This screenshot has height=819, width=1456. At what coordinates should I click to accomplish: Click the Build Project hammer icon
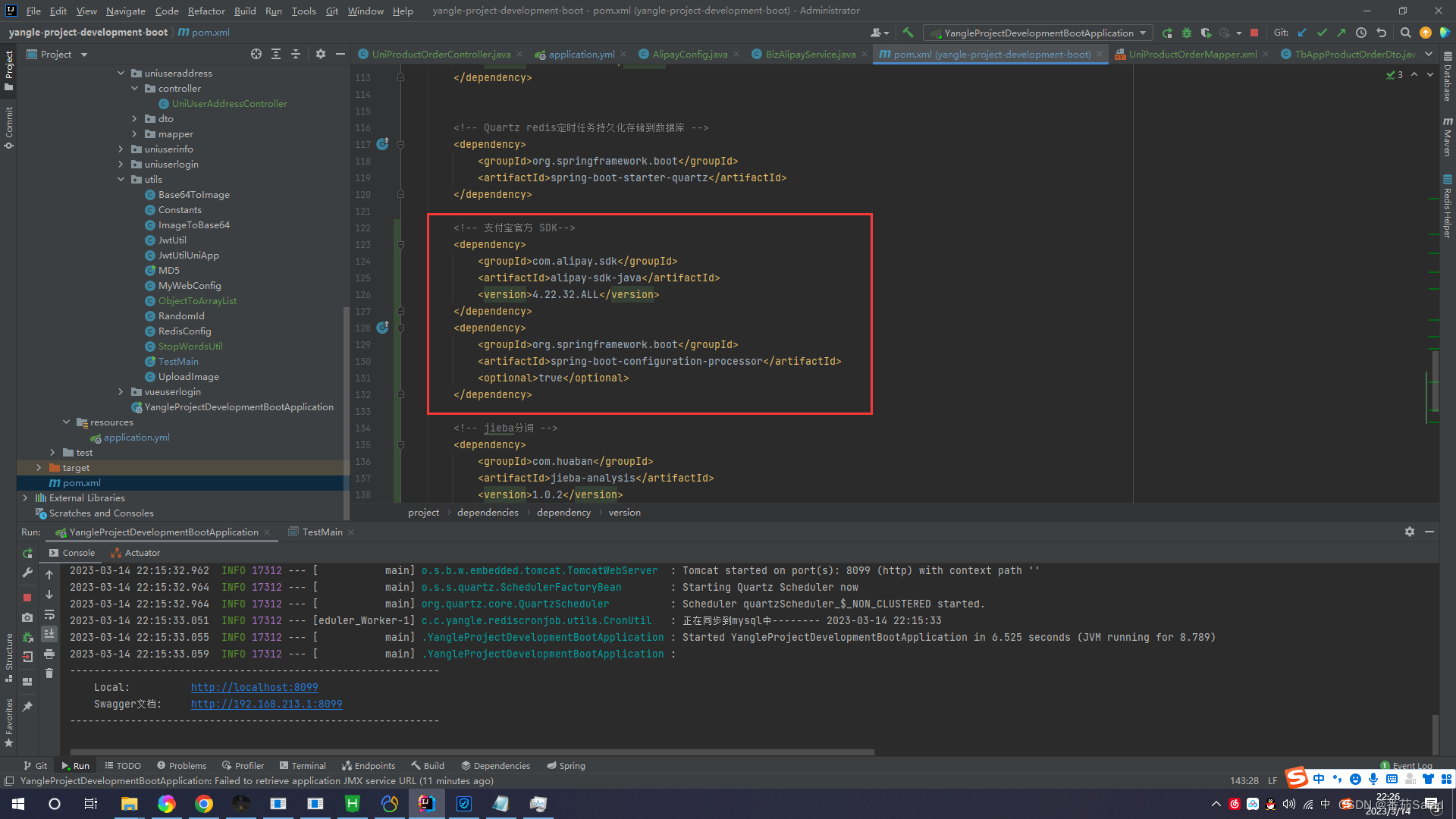[908, 33]
